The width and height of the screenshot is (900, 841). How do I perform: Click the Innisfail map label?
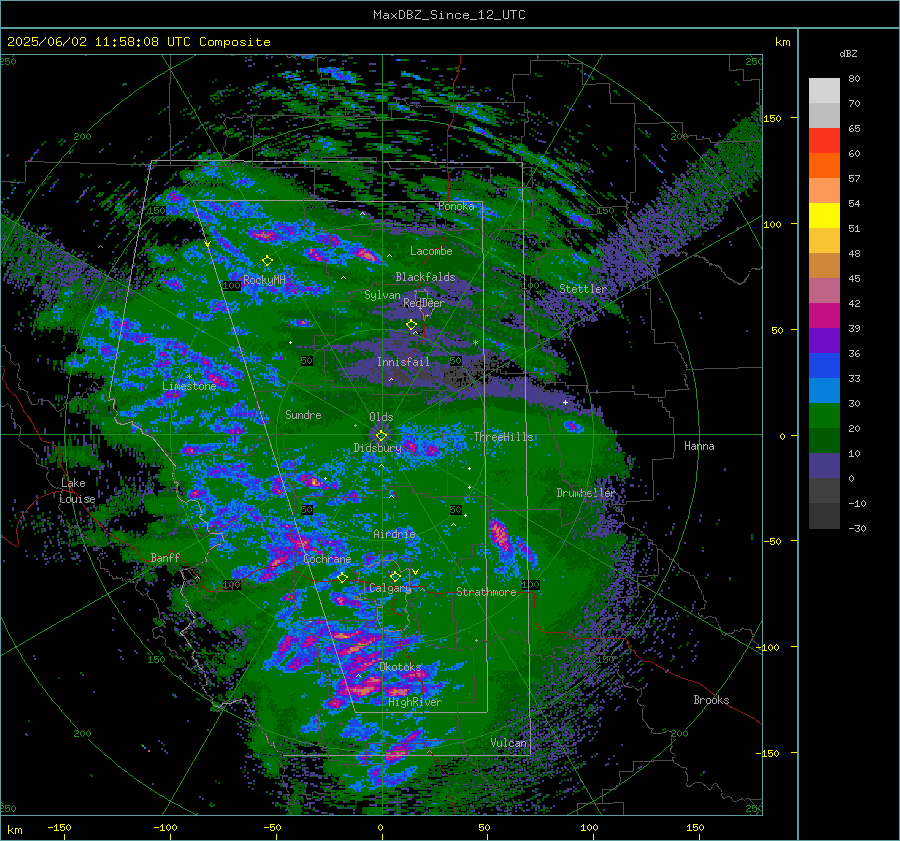[x=403, y=362]
